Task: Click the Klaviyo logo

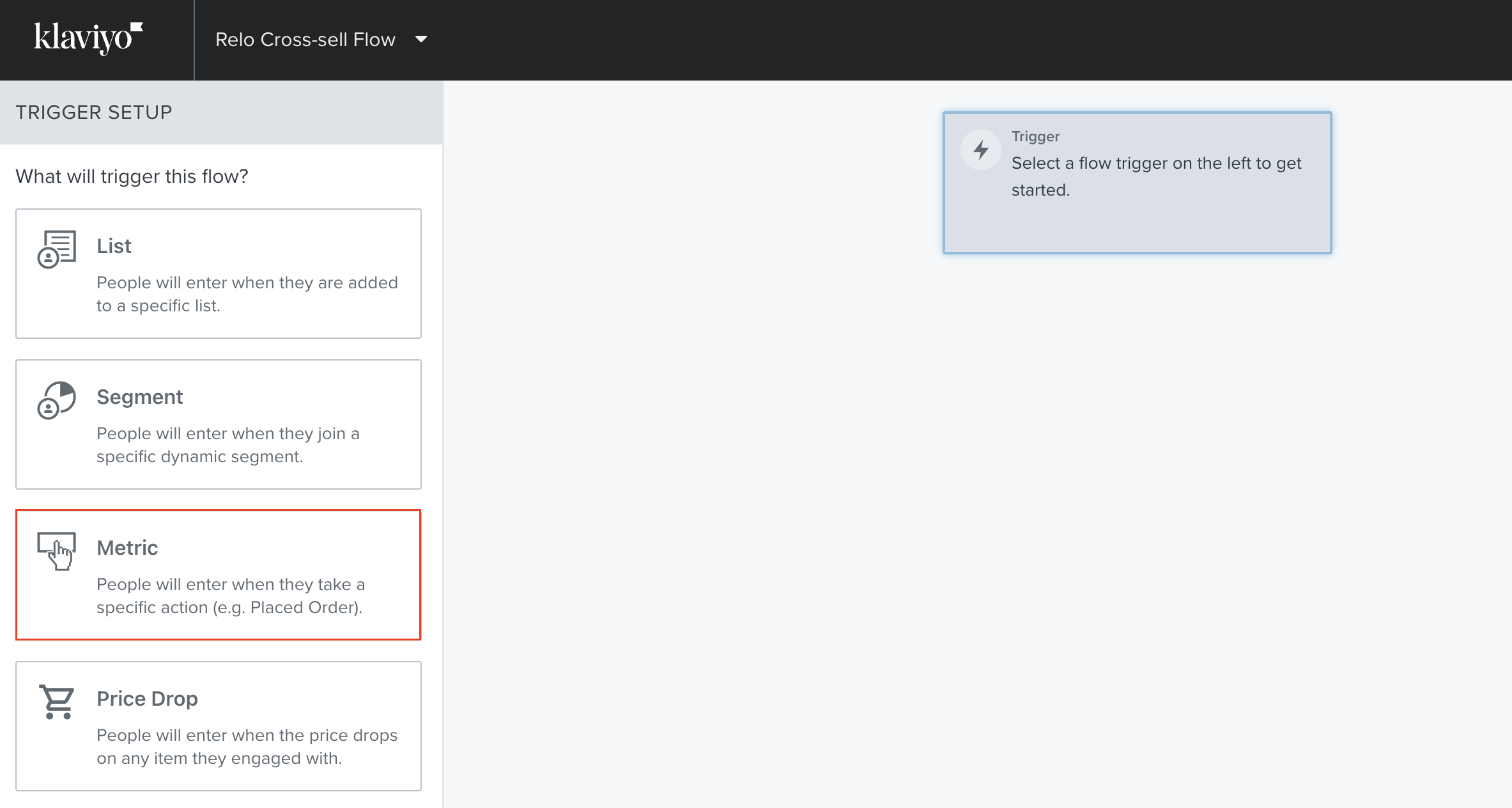Action: (x=88, y=38)
